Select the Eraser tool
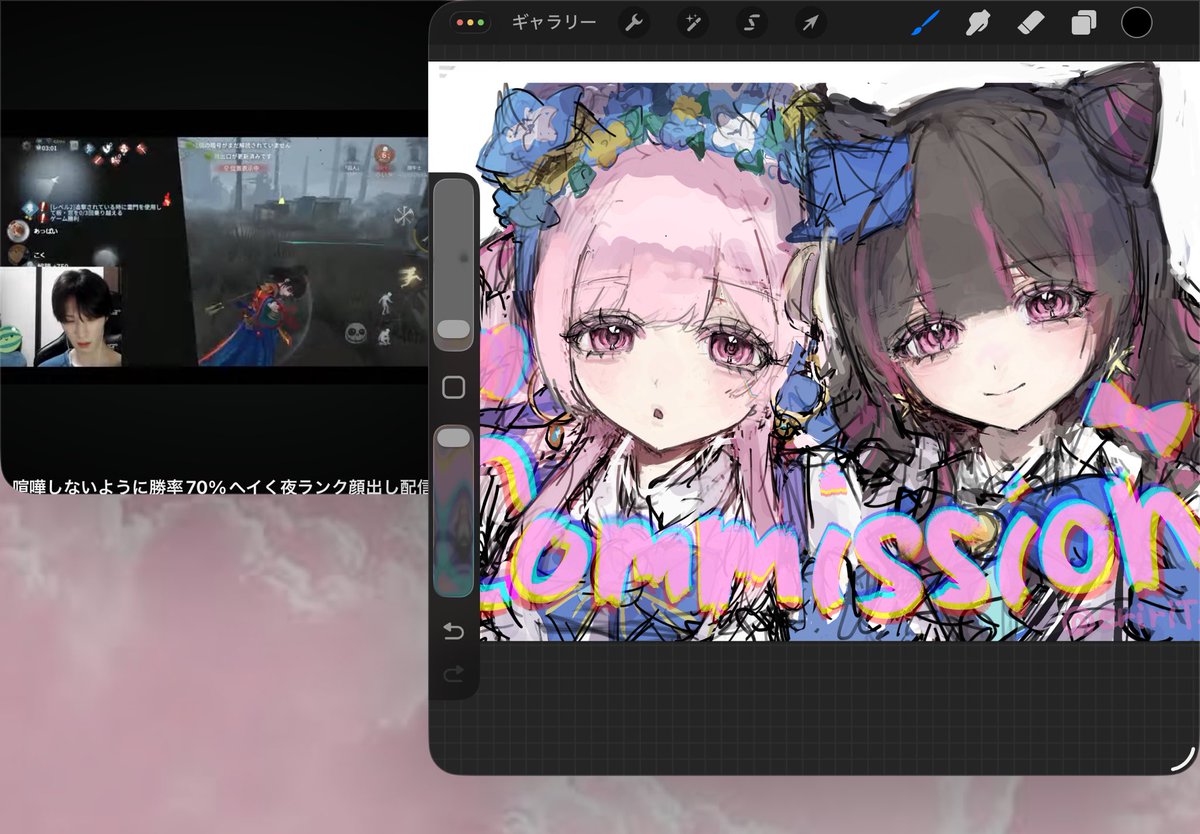The width and height of the screenshot is (1200, 834). pos(1031,22)
